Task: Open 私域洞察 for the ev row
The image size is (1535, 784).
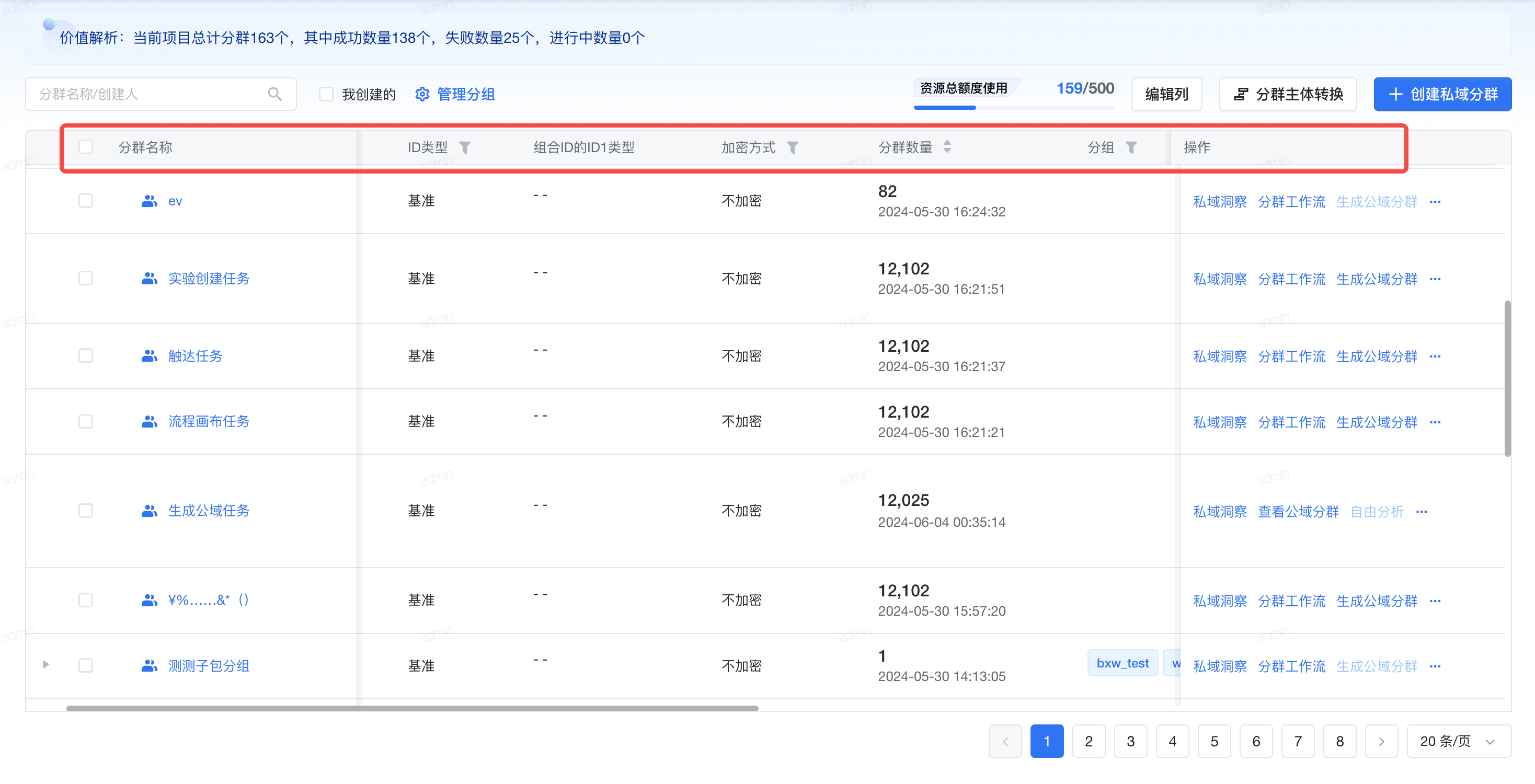Action: (x=1220, y=202)
